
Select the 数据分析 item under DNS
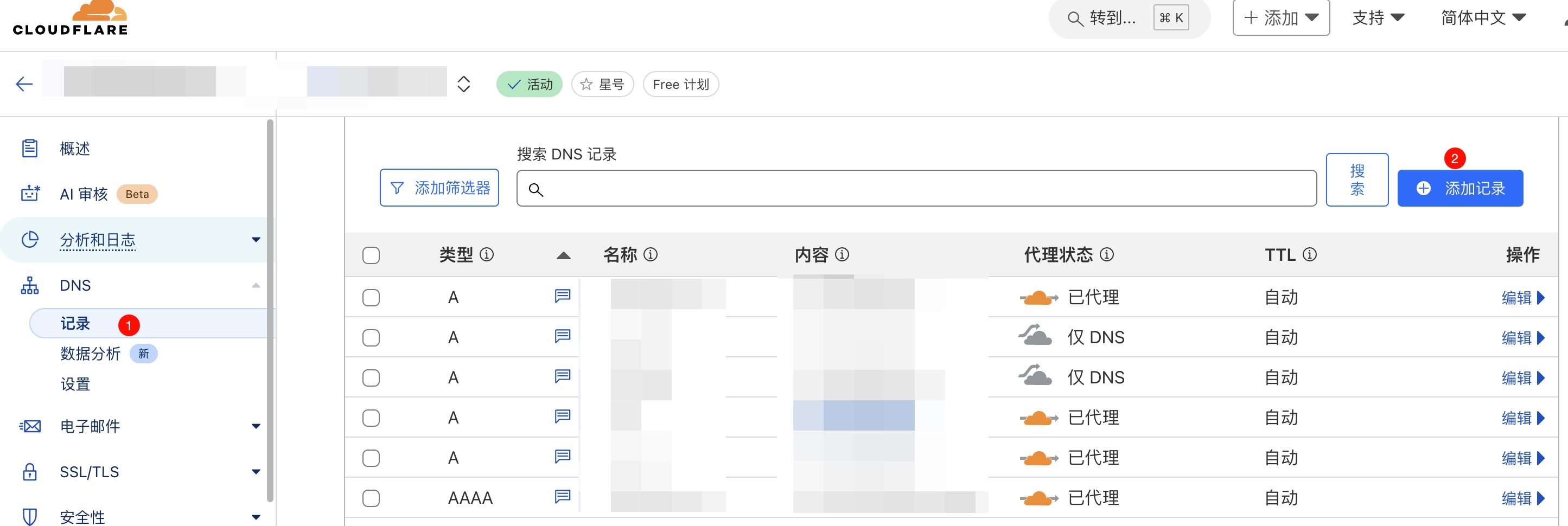90,354
